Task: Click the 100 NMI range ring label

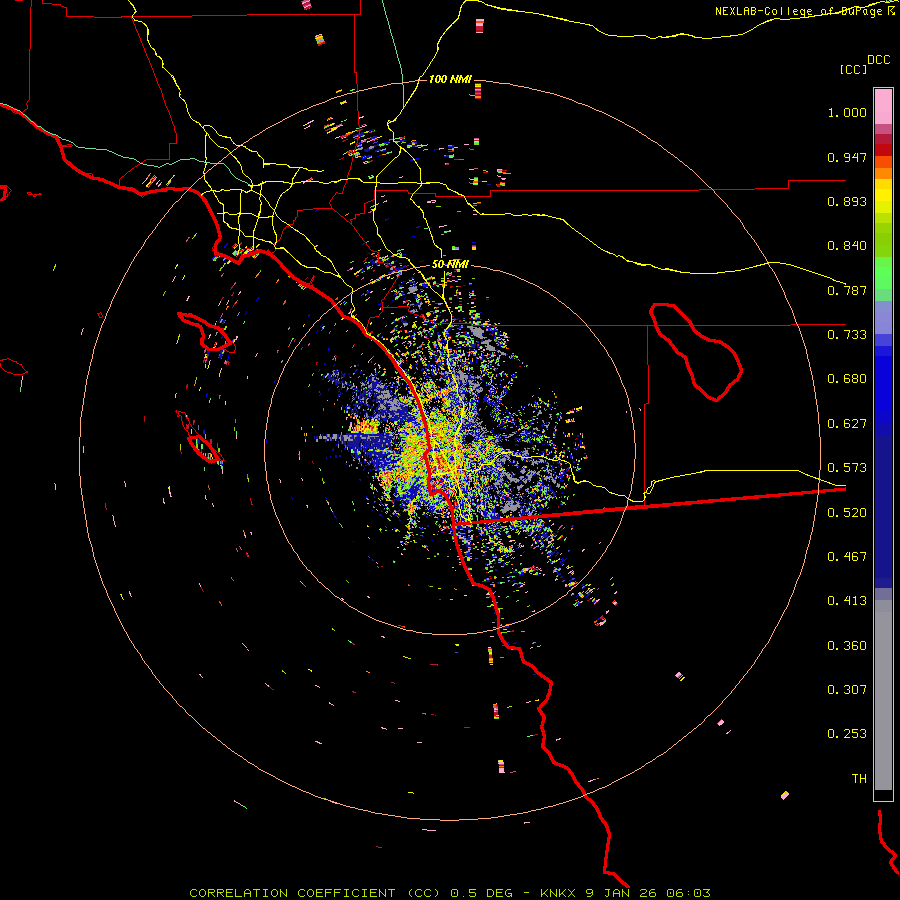Action: tap(450, 79)
